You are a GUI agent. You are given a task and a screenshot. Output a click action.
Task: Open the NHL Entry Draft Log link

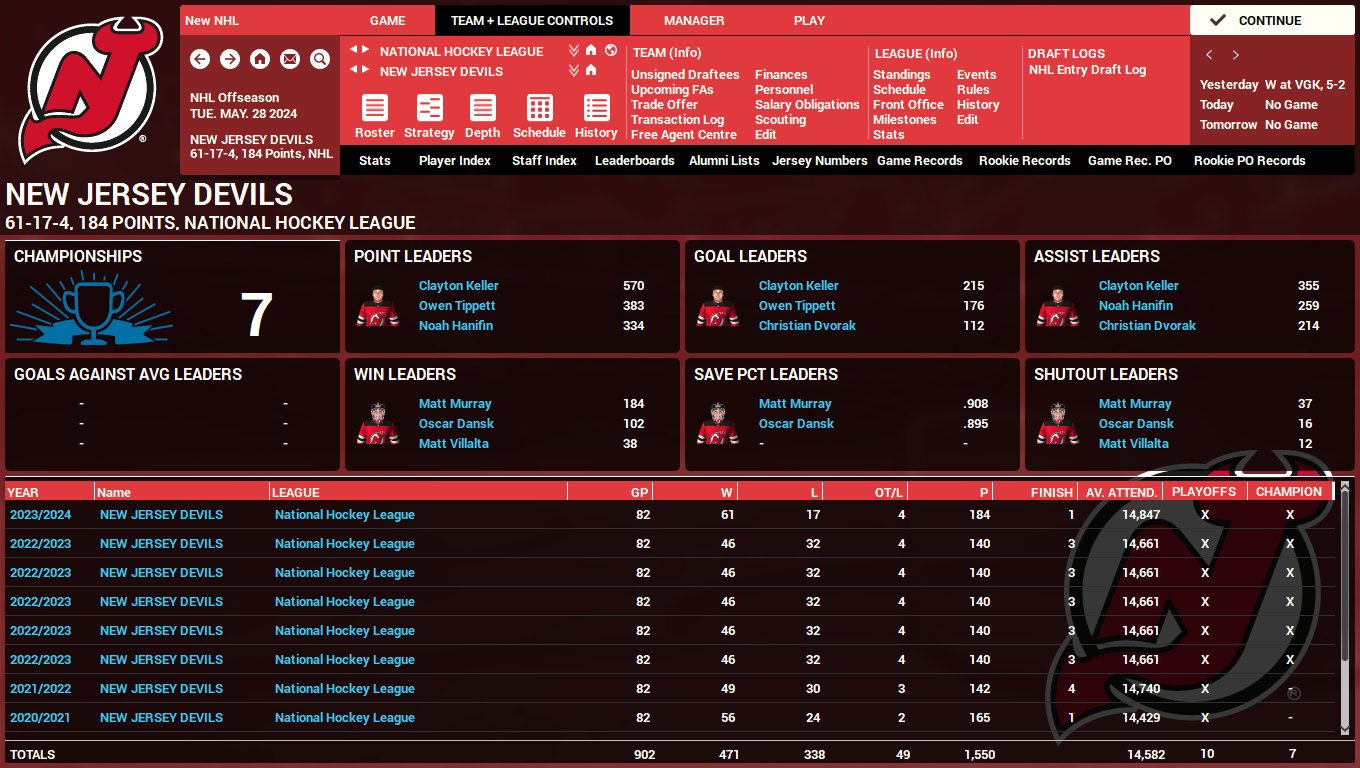click(x=1088, y=70)
